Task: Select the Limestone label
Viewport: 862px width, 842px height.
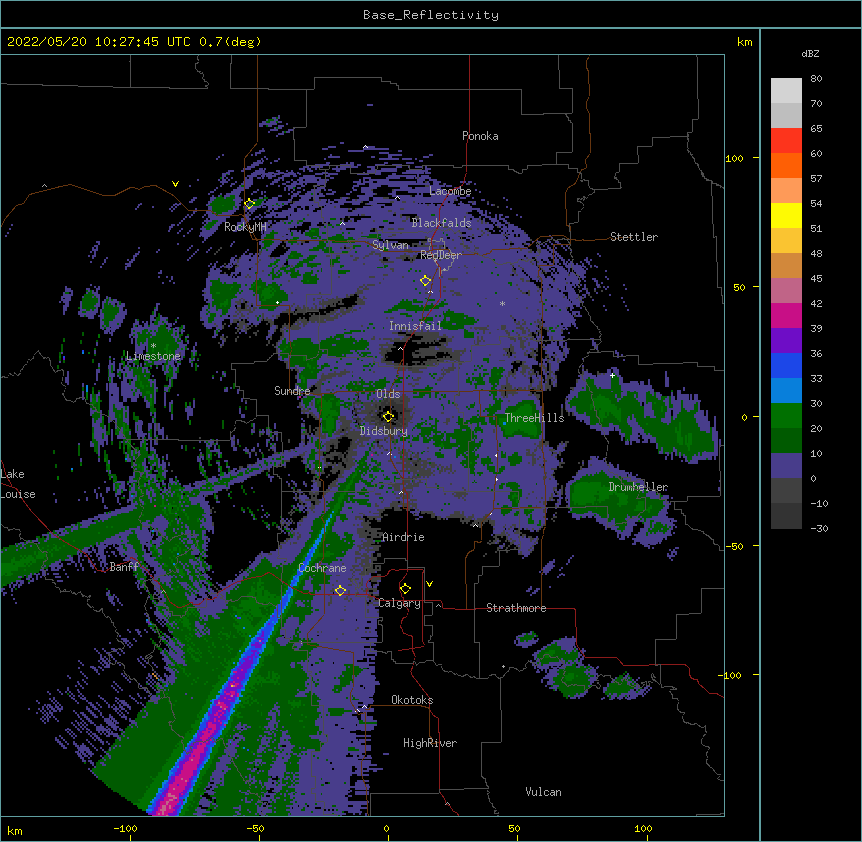Action: 153,356
